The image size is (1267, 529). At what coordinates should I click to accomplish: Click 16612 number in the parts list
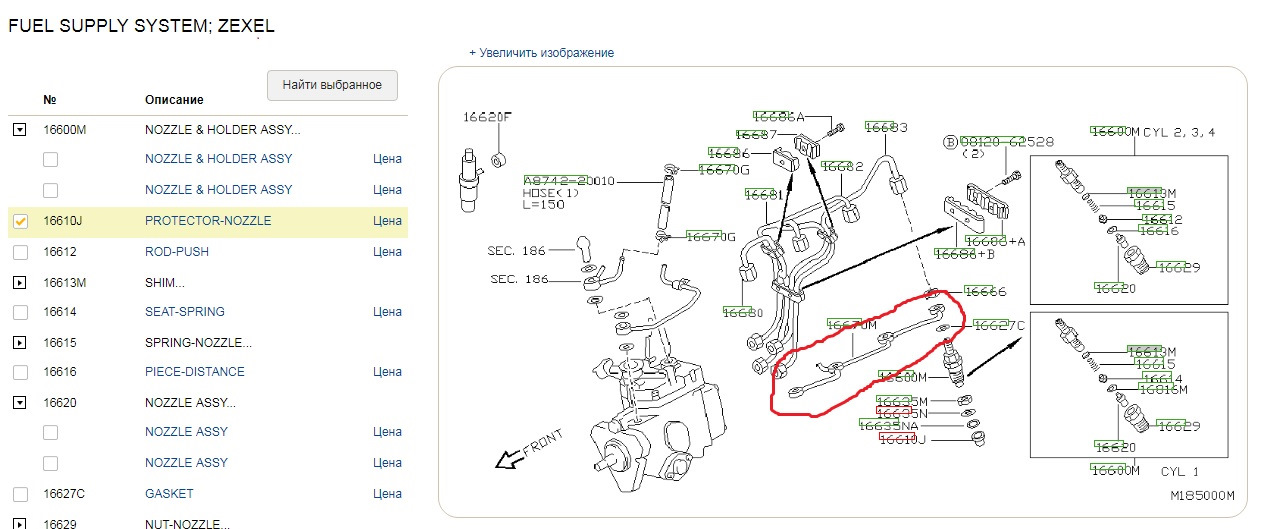click(60, 252)
